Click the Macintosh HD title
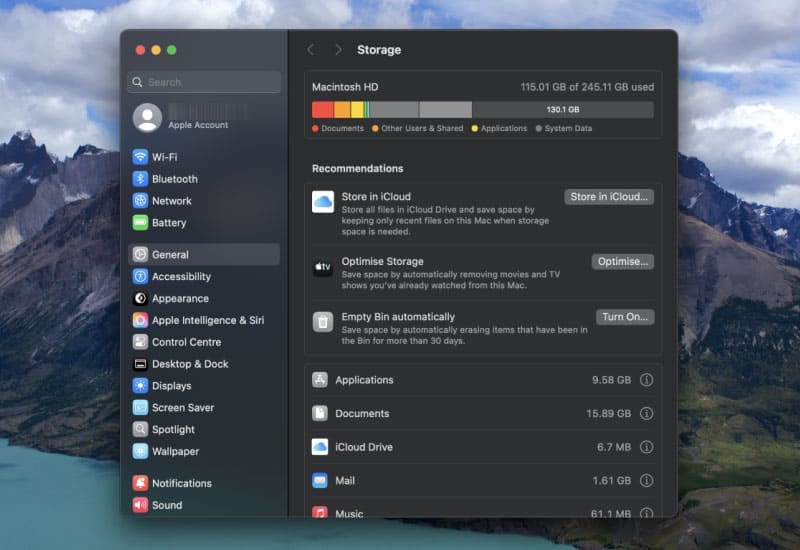The image size is (800, 550). coord(345,87)
